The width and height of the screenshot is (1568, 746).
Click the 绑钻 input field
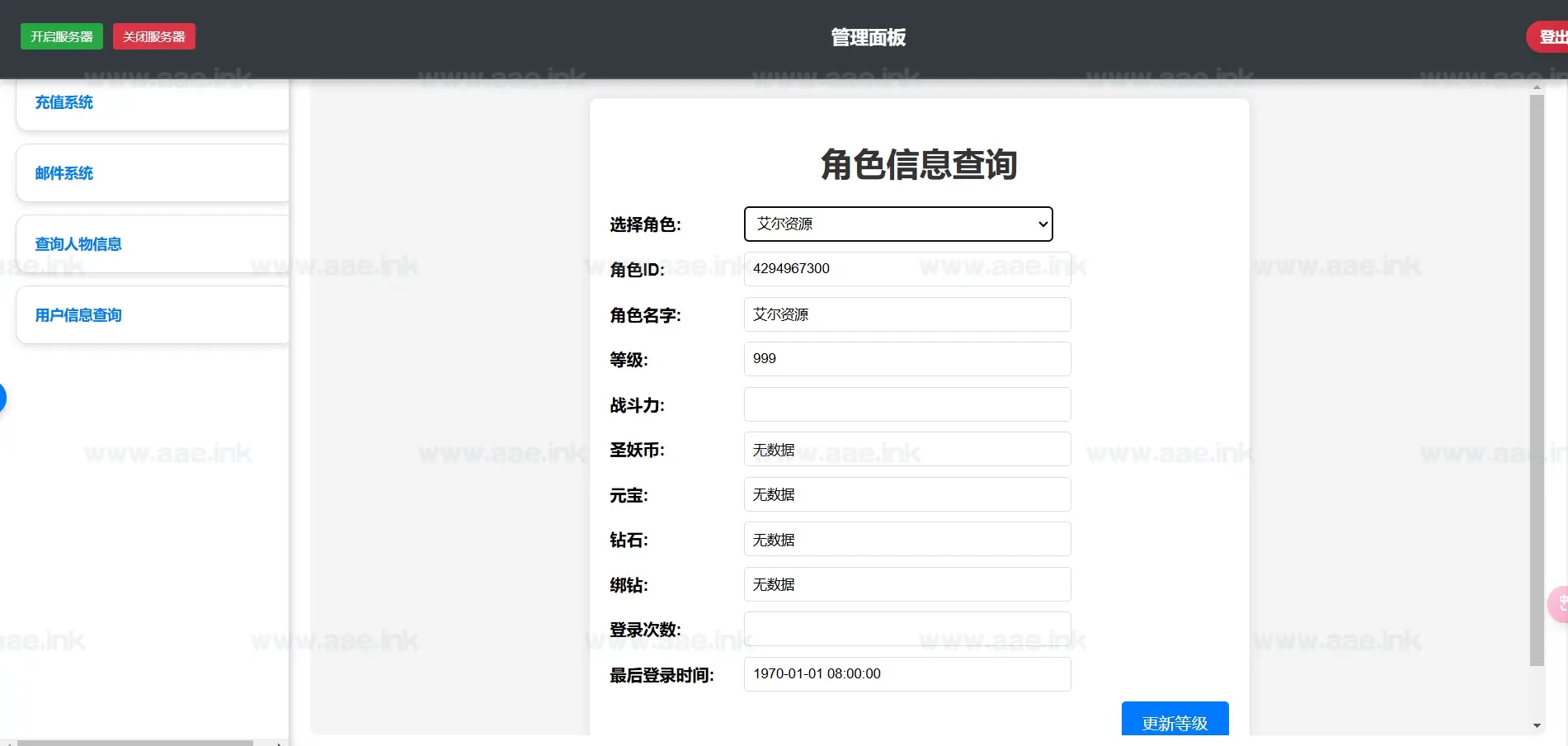point(907,584)
